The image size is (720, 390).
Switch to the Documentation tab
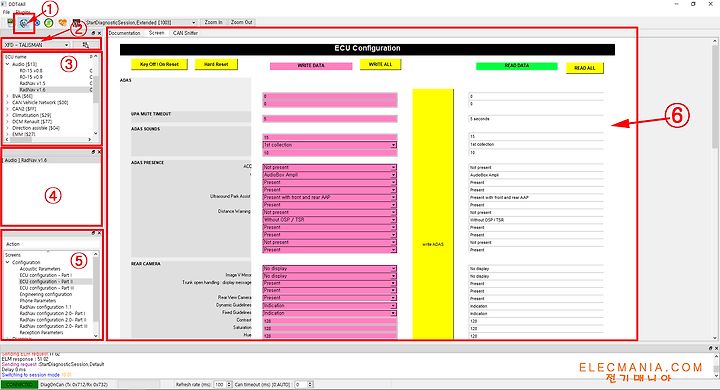(x=124, y=33)
